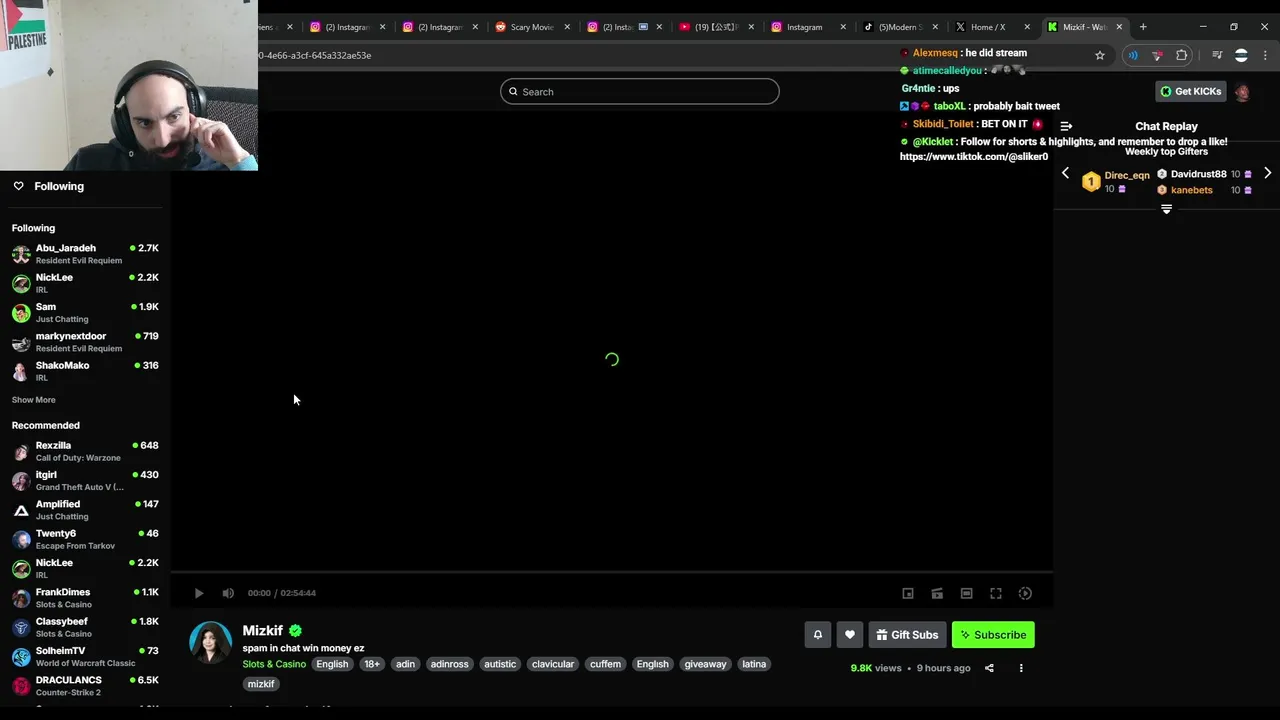
Task: Open kanebets gifter entry
Action: coord(1204,190)
